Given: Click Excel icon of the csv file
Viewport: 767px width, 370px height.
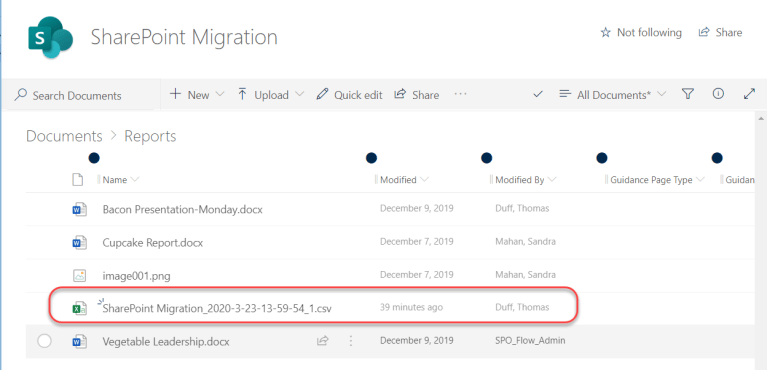Looking at the screenshot, I should (x=79, y=309).
